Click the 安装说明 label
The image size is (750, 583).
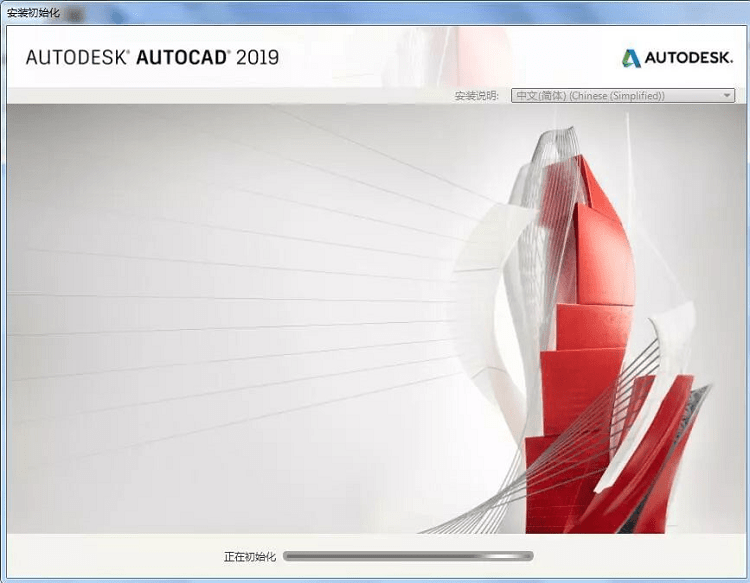pyautogui.click(x=476, y=96)
